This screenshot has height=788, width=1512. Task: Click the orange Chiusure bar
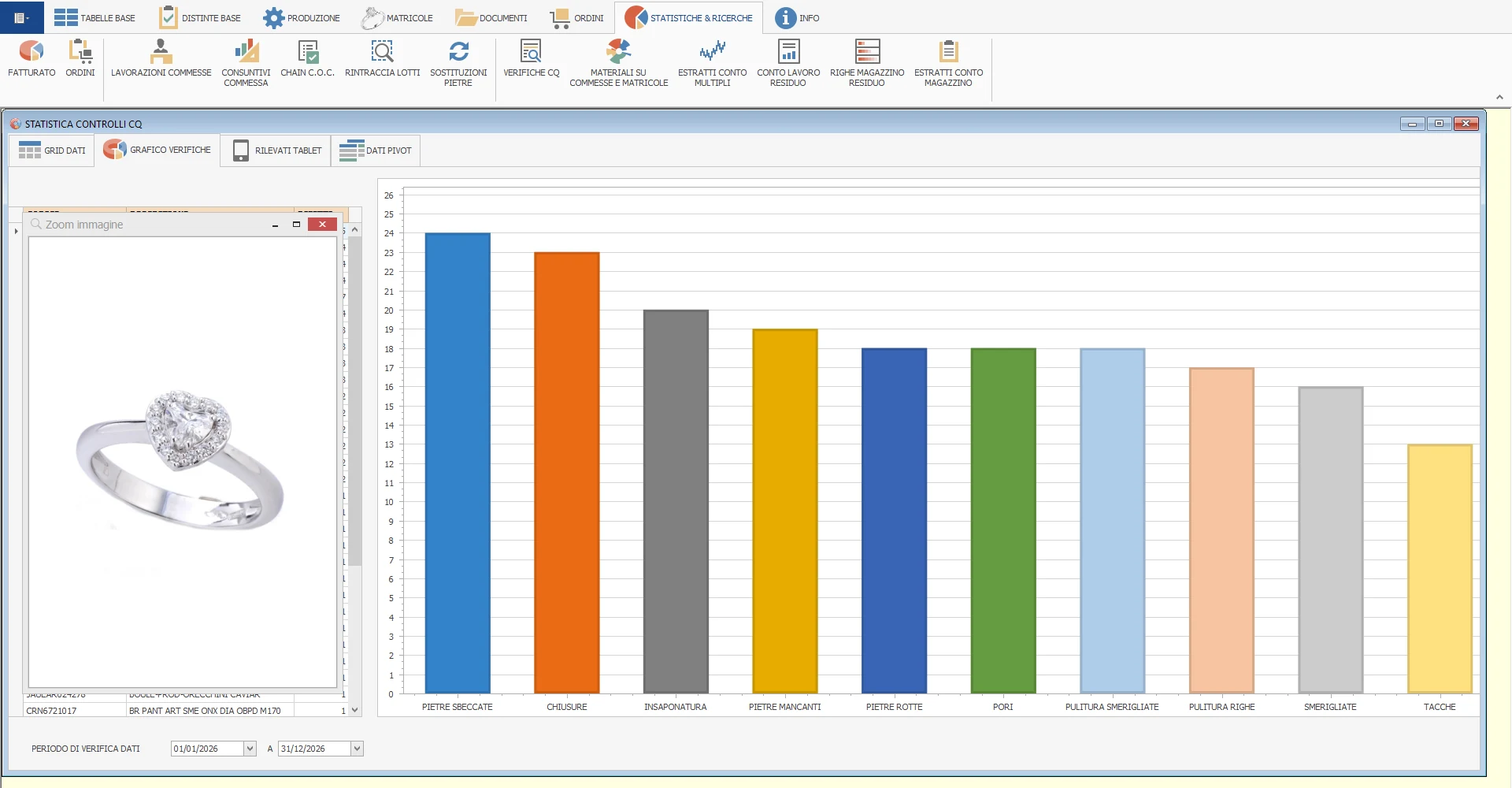[567, 473]
